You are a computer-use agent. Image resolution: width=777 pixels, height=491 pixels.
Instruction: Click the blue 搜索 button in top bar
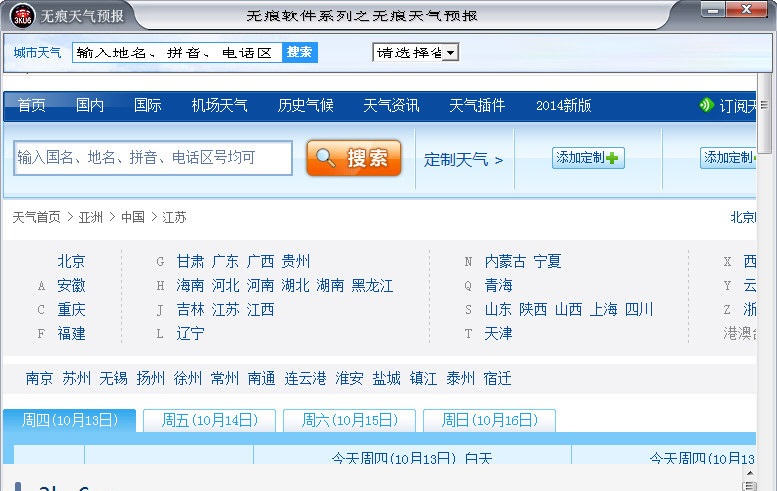[x=299, y=52]
